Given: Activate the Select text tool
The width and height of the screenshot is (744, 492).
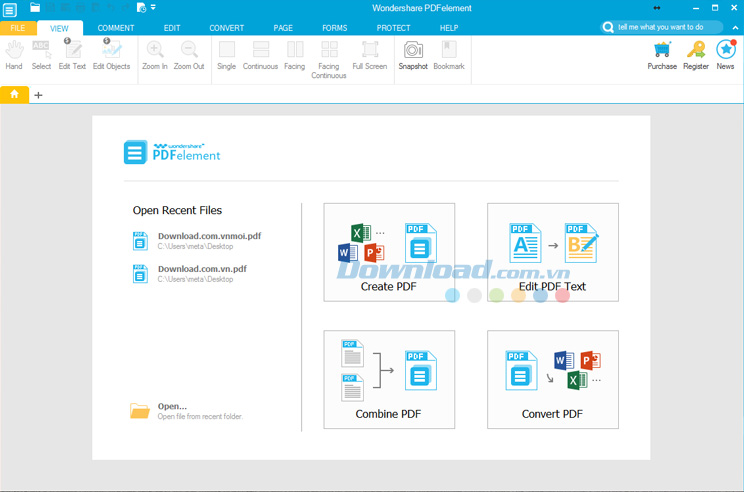Looking at the screenshot, I should point(41,56).
